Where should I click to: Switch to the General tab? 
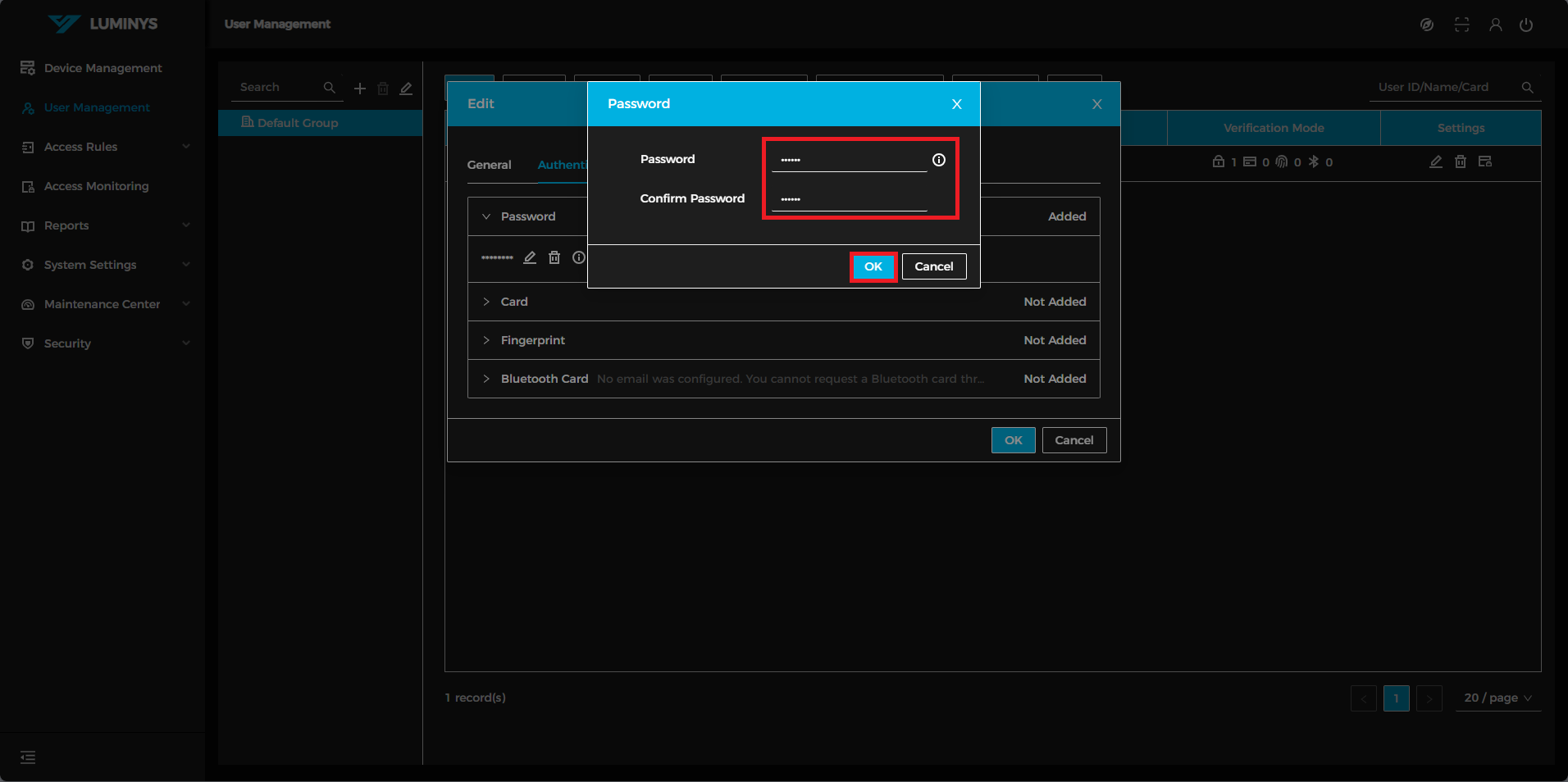(489, 165)
